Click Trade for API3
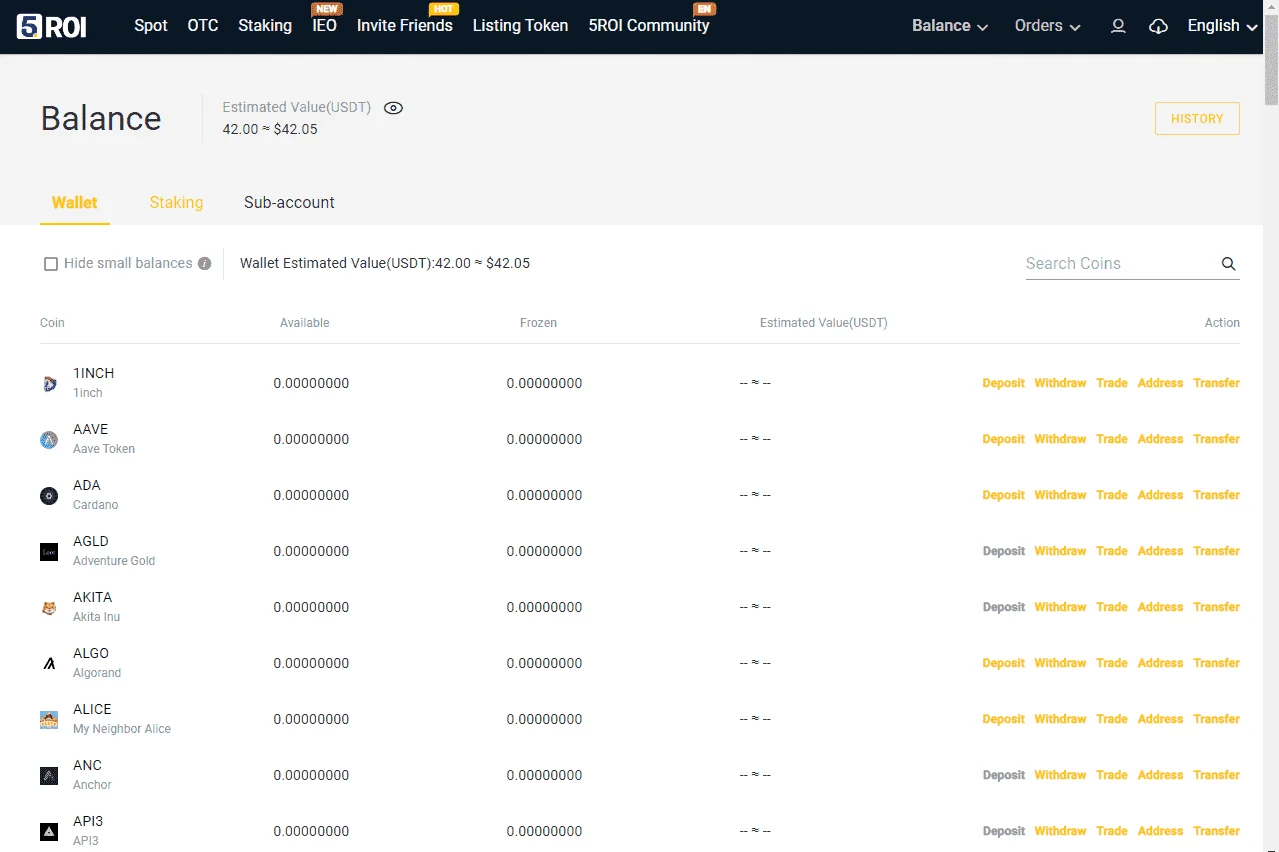Image resolution: width=1279 pixels, height=852 pixels. 1112,831
